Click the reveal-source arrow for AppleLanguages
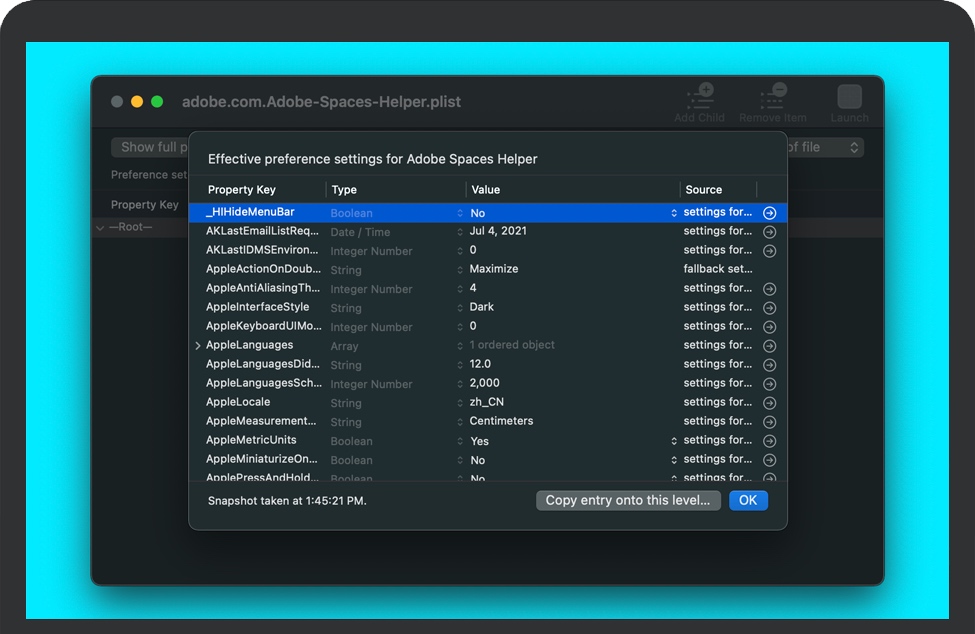This screenshot has height=634, width=975. [x=769, y=346]
